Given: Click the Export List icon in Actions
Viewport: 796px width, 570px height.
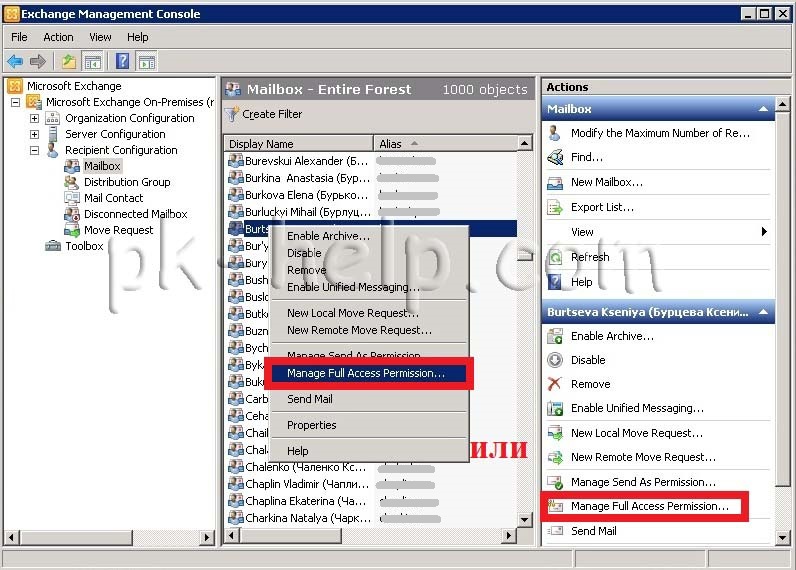Looking at the screenshot, I should pyautogui.click(x=555, y=207).
